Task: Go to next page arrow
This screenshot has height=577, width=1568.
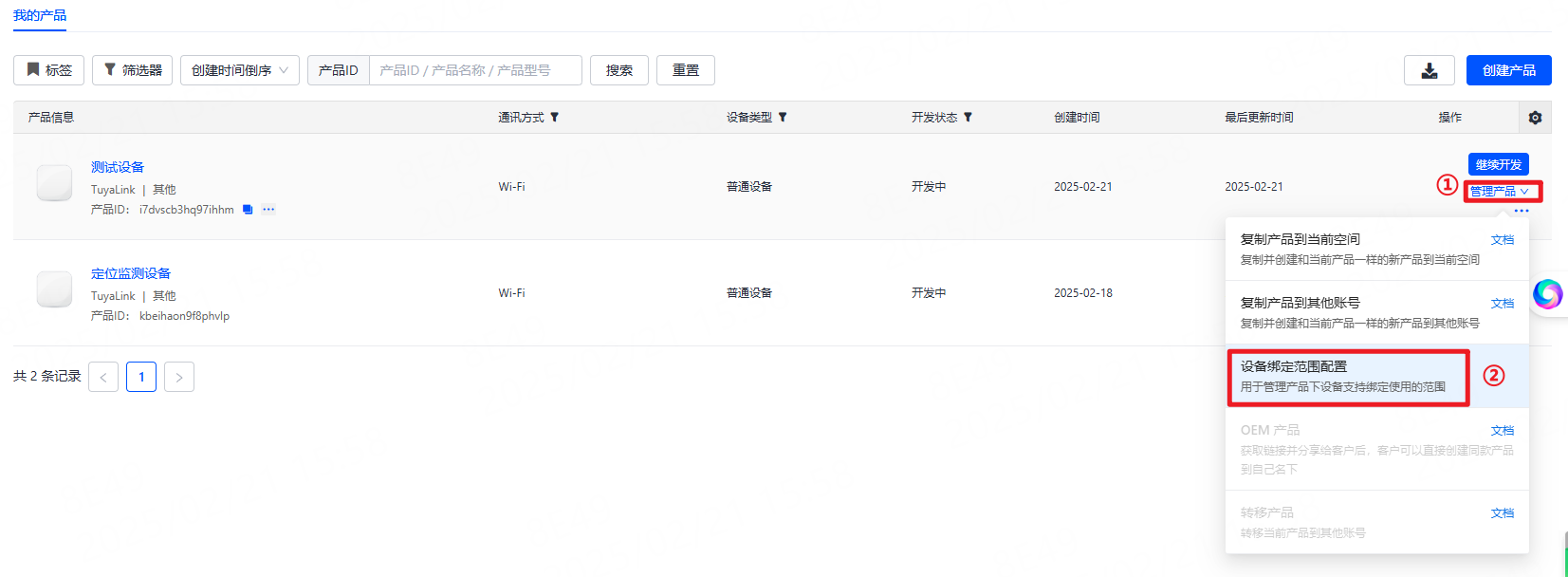Action: 179,377
